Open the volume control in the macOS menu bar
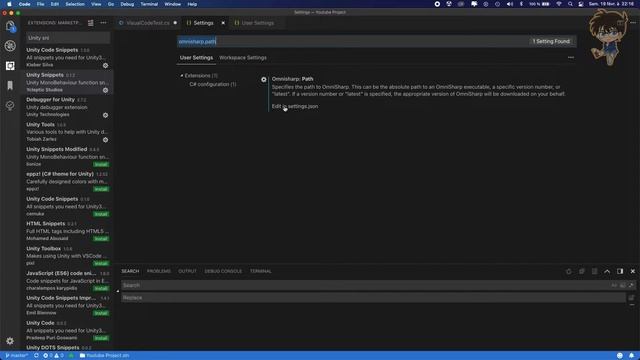This screenshot has height=360, width=640. coord(510,4)
